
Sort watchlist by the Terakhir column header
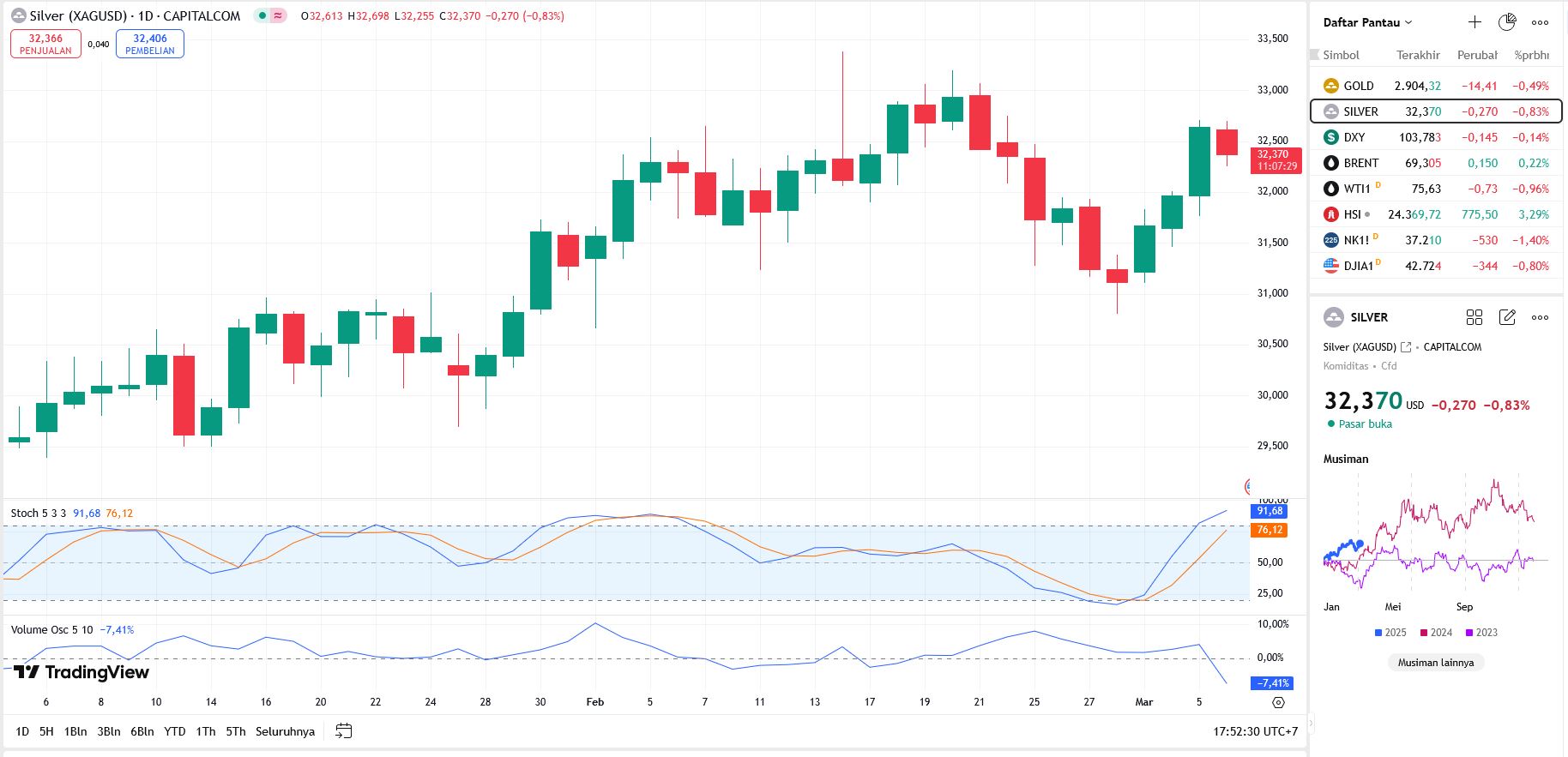point(1418,55)
